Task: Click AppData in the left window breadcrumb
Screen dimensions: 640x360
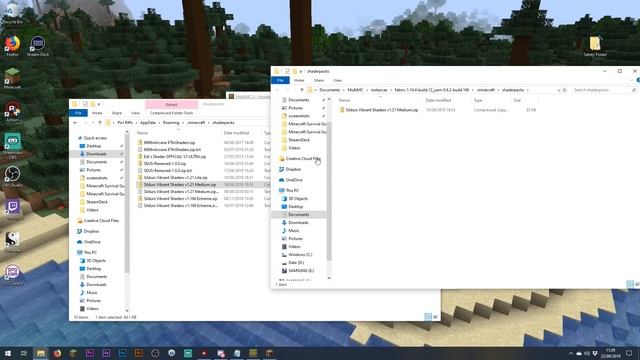Action: coord(148,122)
